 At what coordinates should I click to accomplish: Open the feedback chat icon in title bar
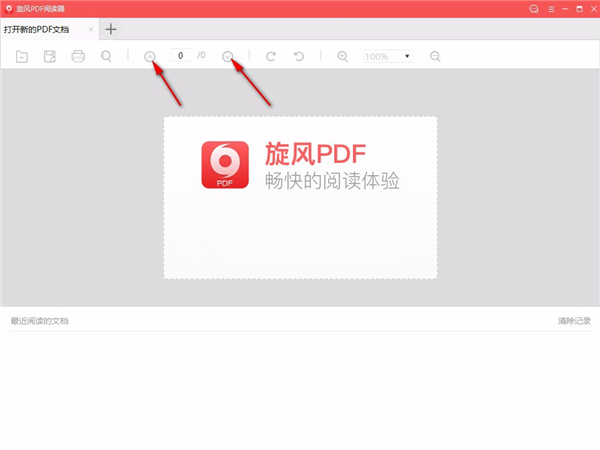(534, 9)
